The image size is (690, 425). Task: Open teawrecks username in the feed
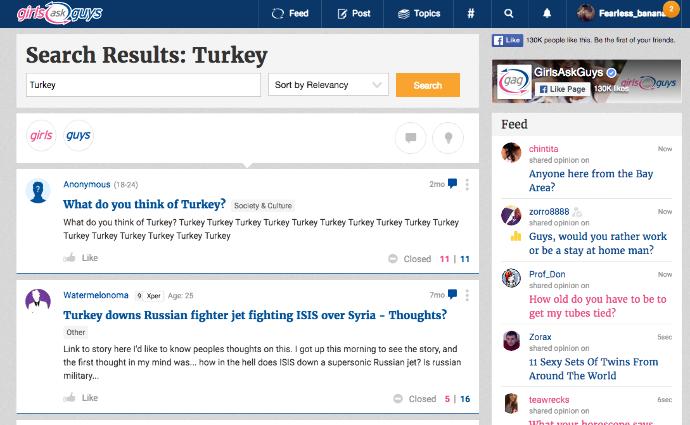point(549,399)
